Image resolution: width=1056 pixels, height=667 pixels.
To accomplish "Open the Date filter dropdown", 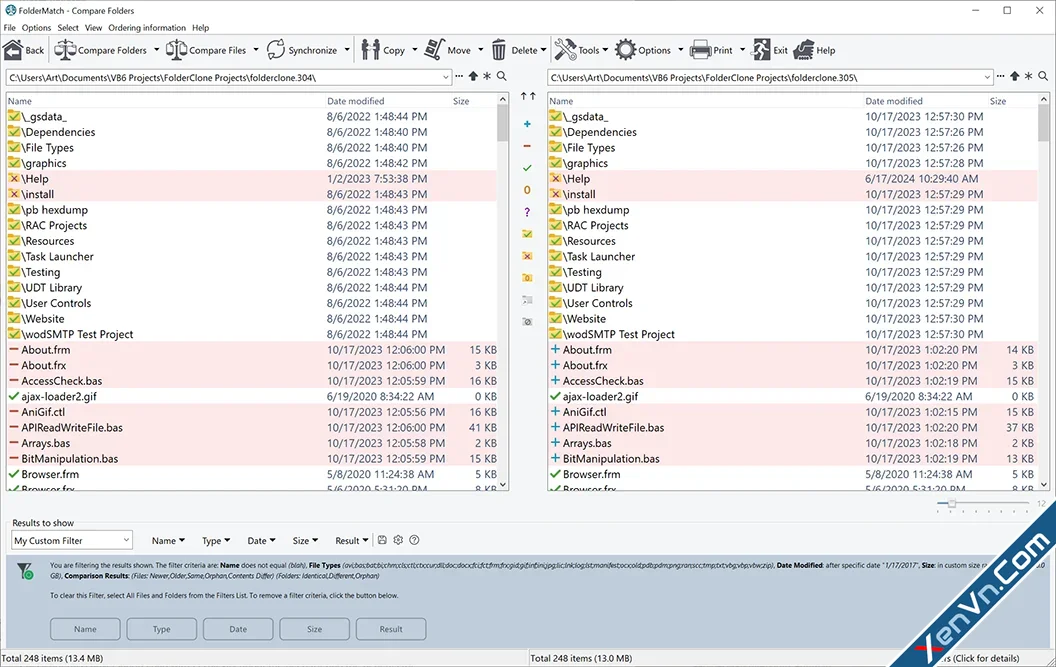I will [x=261, y=540].
